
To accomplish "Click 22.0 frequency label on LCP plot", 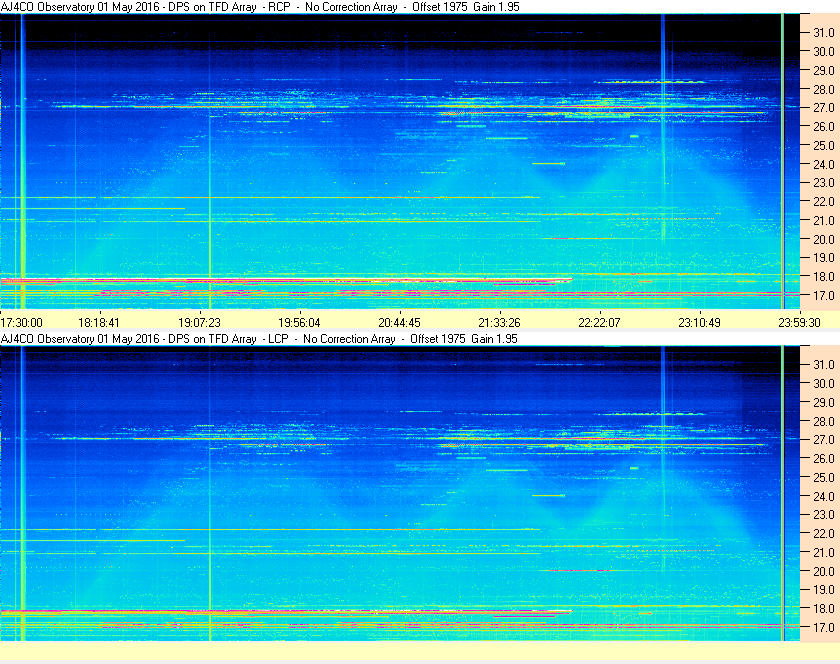I will pos(824,533).
